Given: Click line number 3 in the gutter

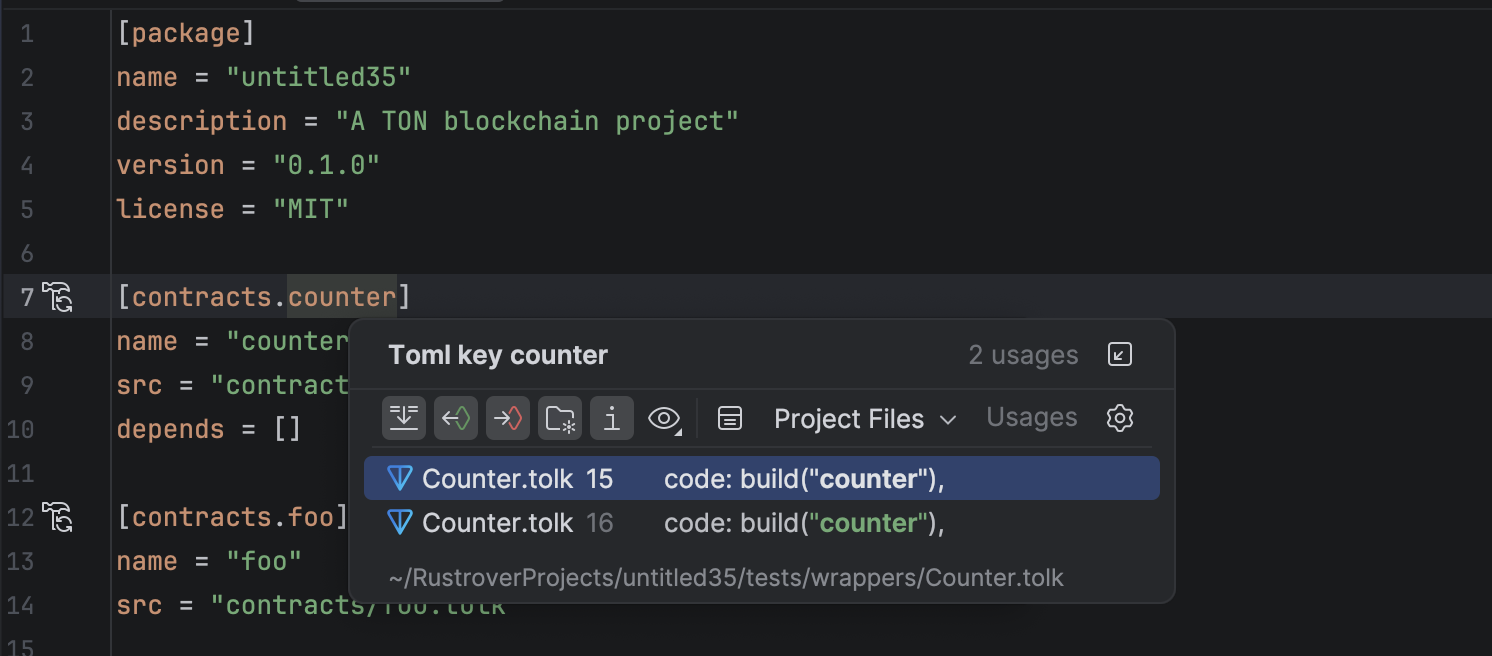Looking at the screenshot, I should point(26,121).
